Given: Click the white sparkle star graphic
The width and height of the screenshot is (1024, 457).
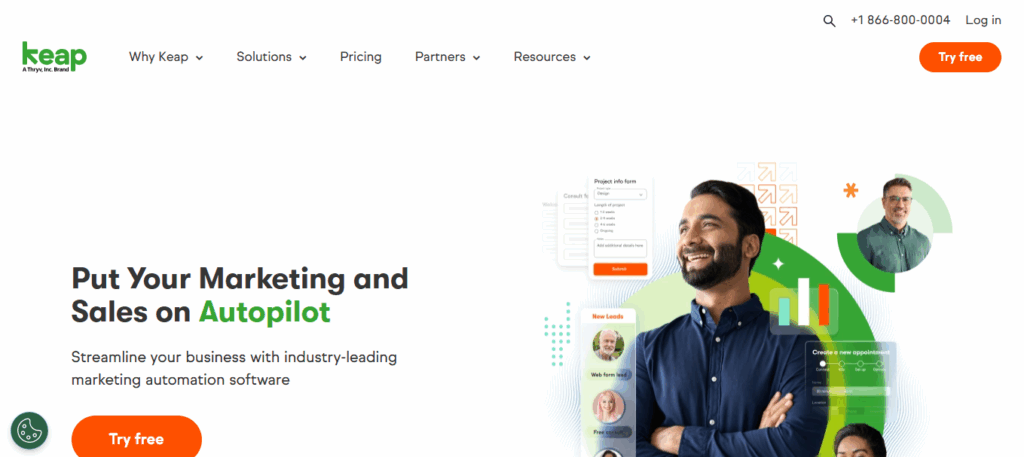Looking at the screenshot, I should click(778, 264).
